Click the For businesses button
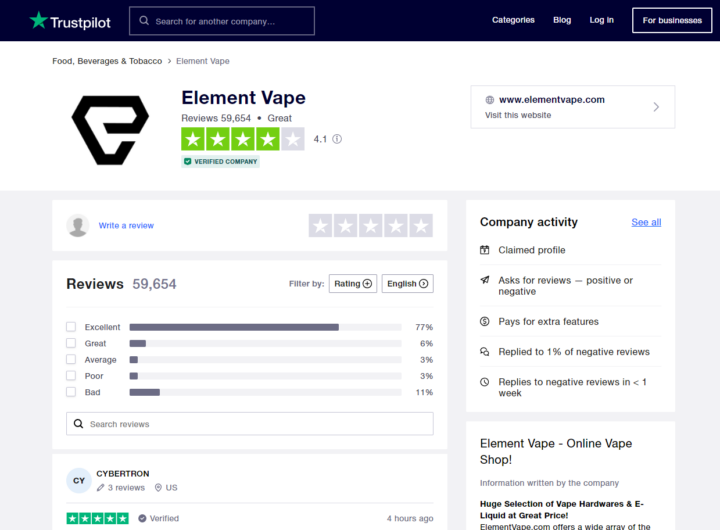 672,20
